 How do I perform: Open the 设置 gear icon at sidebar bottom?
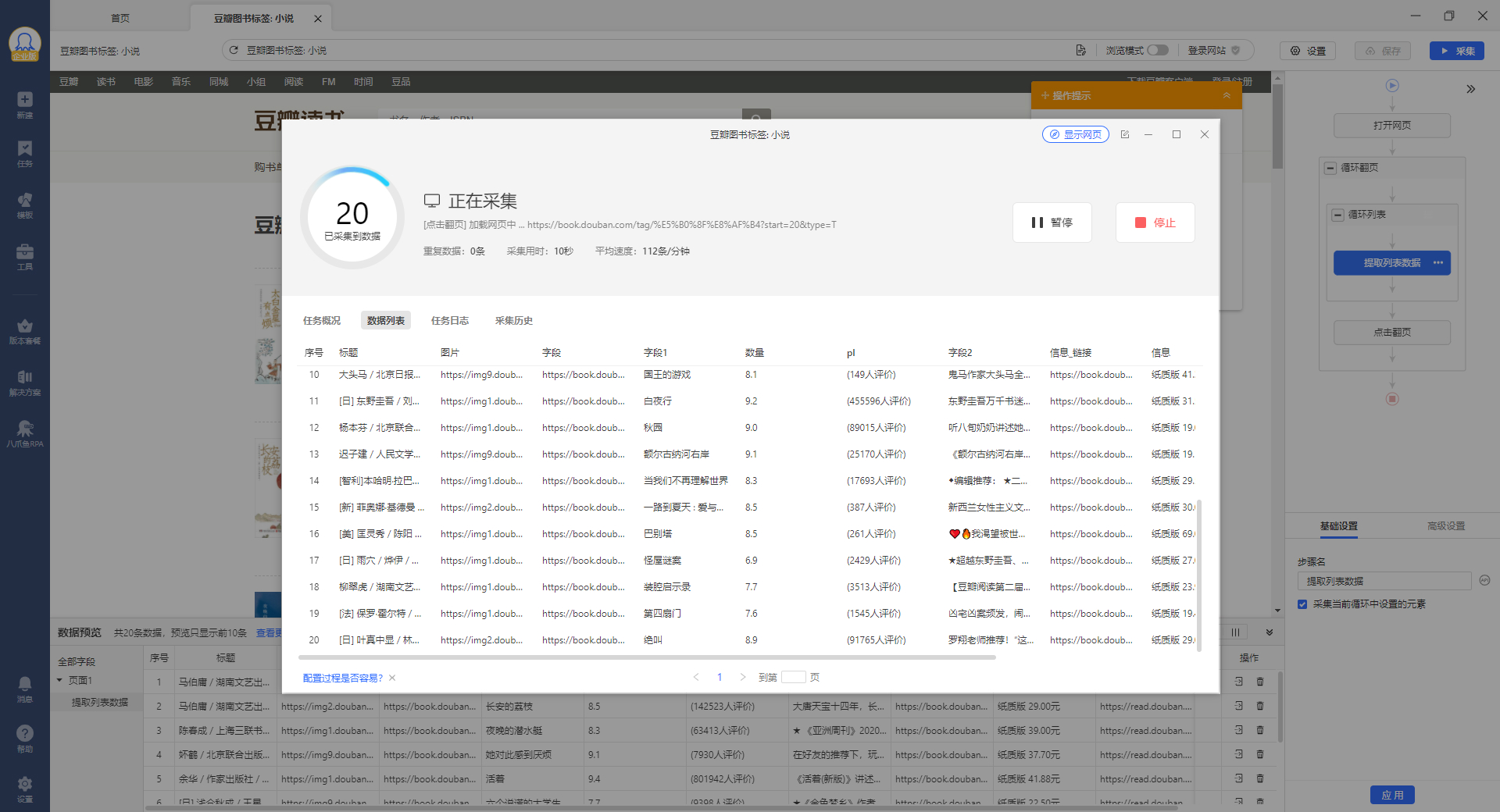[25, 789]
